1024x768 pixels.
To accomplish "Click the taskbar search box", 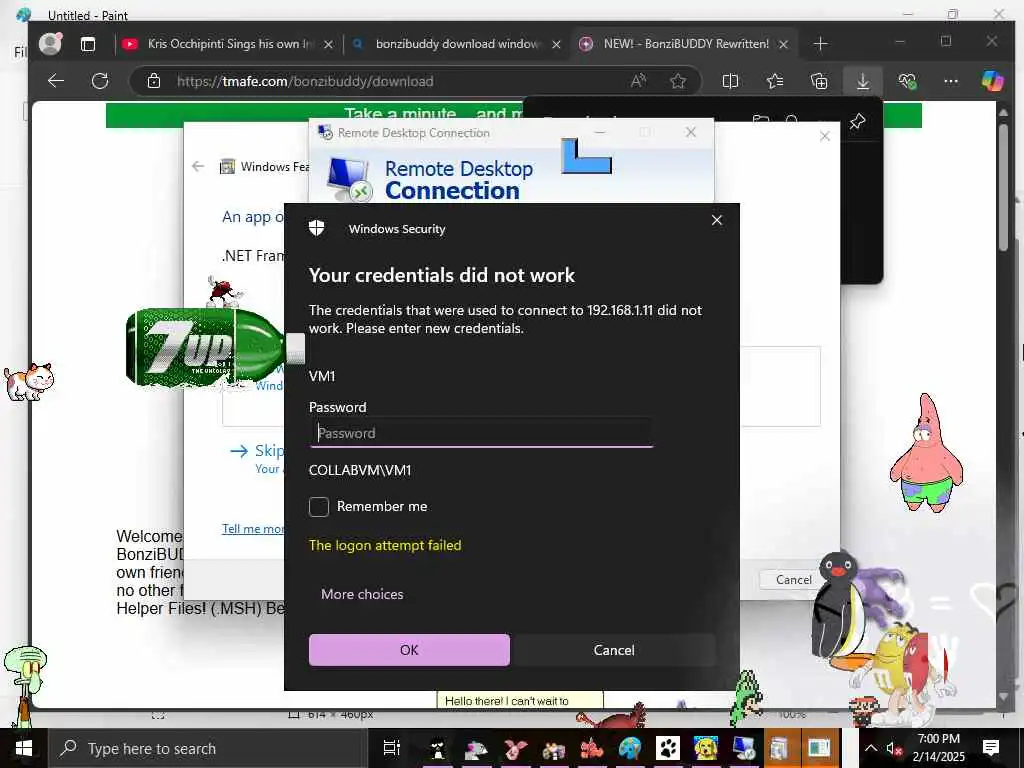I will pyautogui.click(x=209, y=748).
